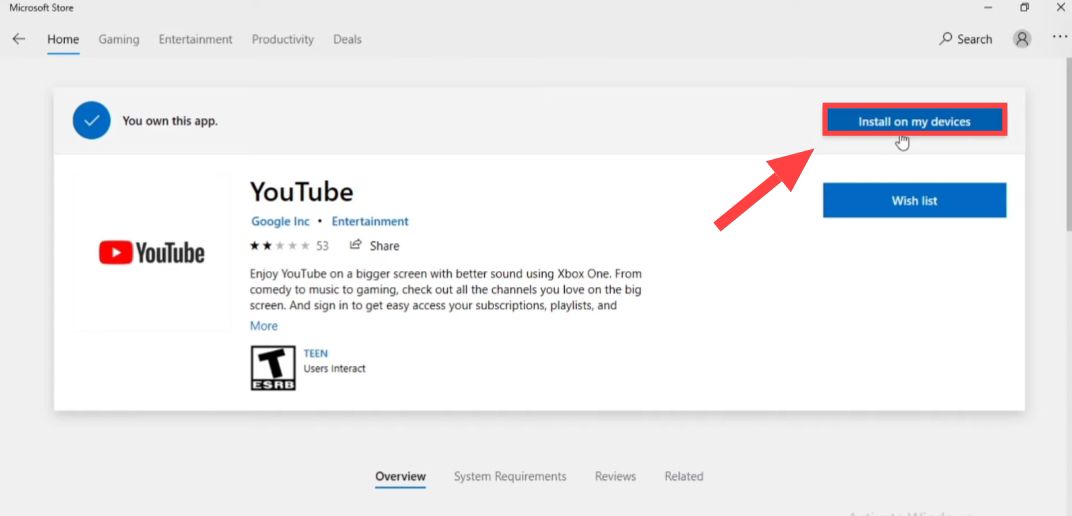Restore down the Microsoft Store window
This screenshot has height=516, width=1072.
(x=1024, y=8)
